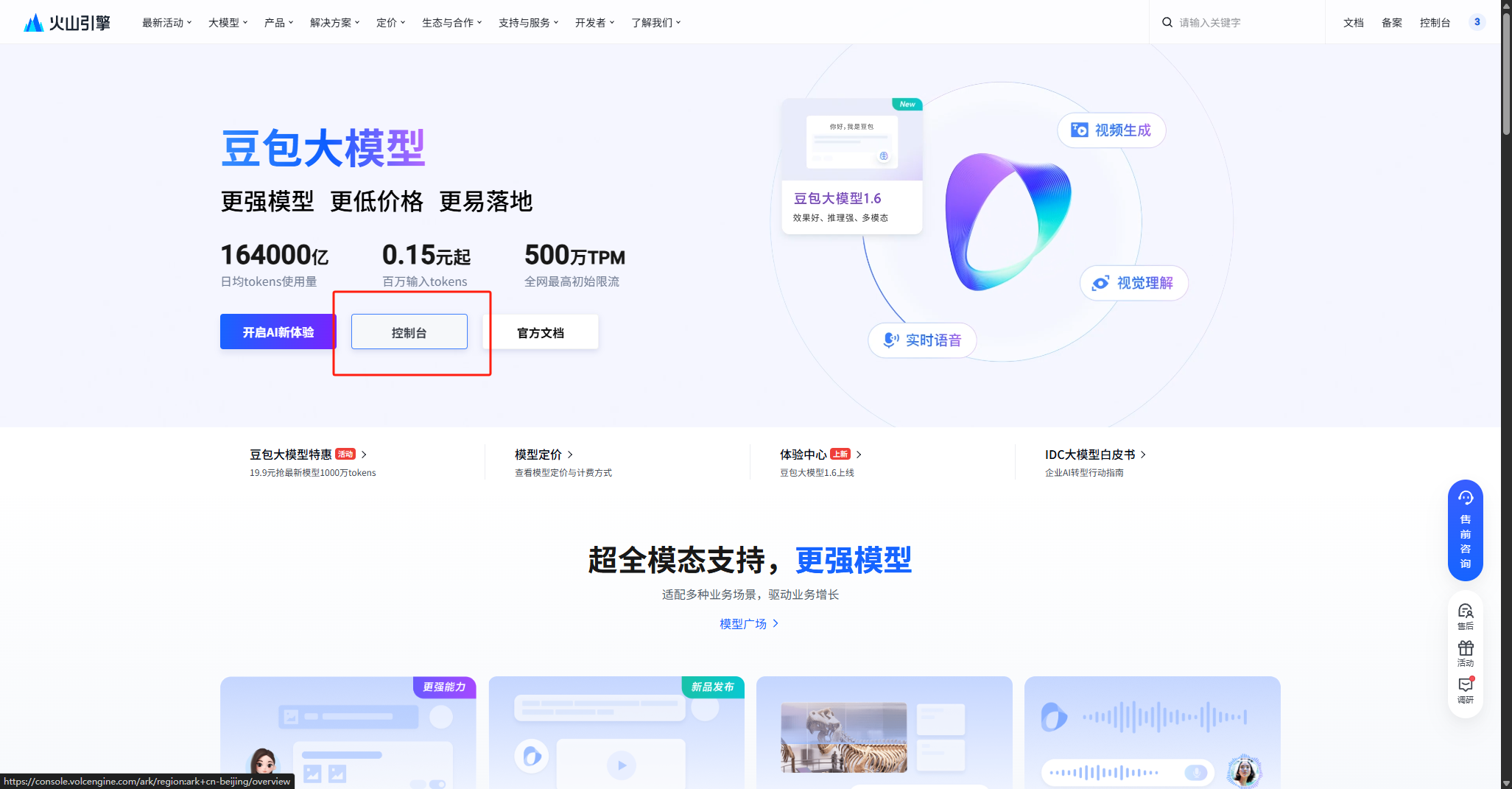Open the IDC大模型白皮书 link

pos(1090,455)
